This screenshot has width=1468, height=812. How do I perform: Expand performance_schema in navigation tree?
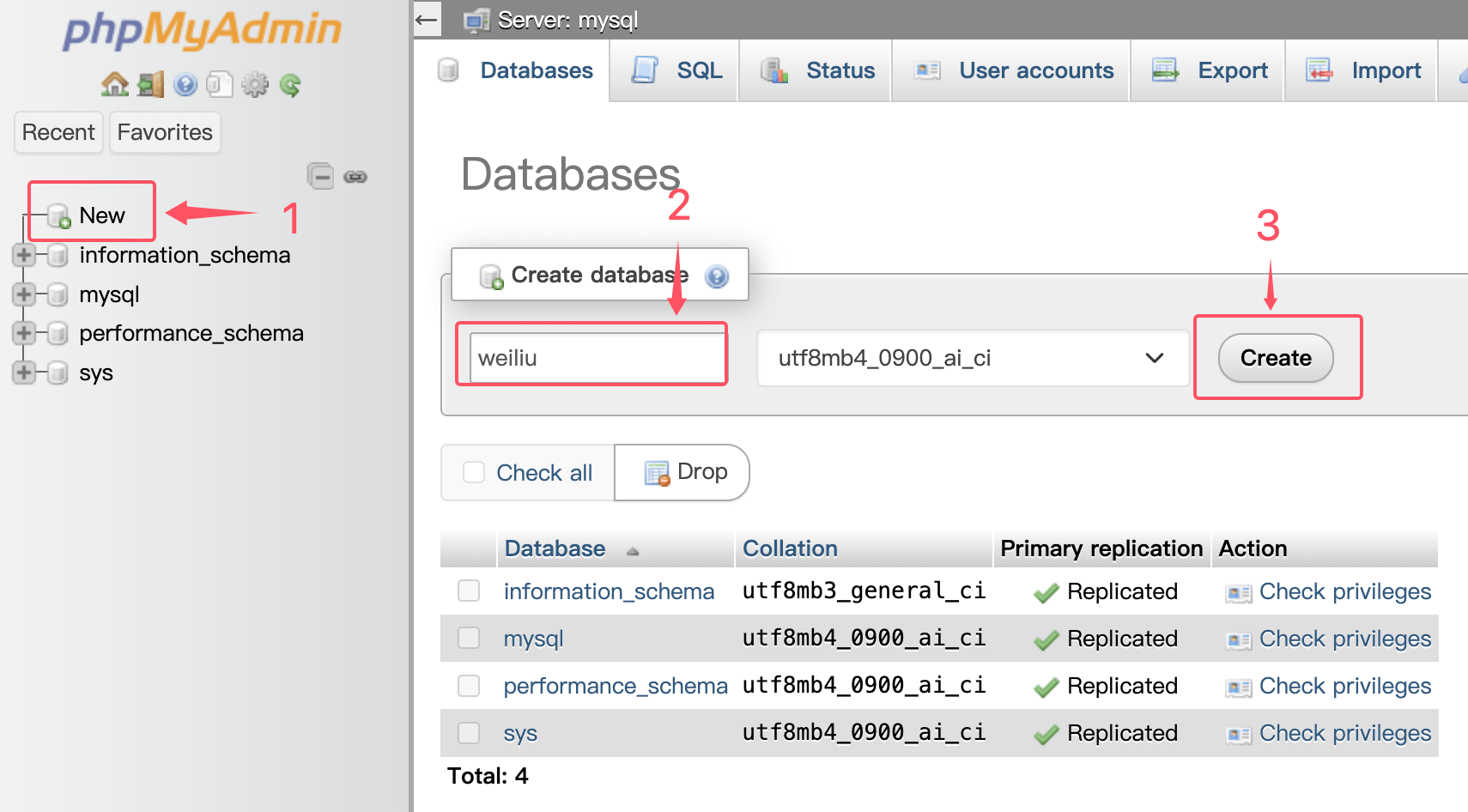point(23,333)
